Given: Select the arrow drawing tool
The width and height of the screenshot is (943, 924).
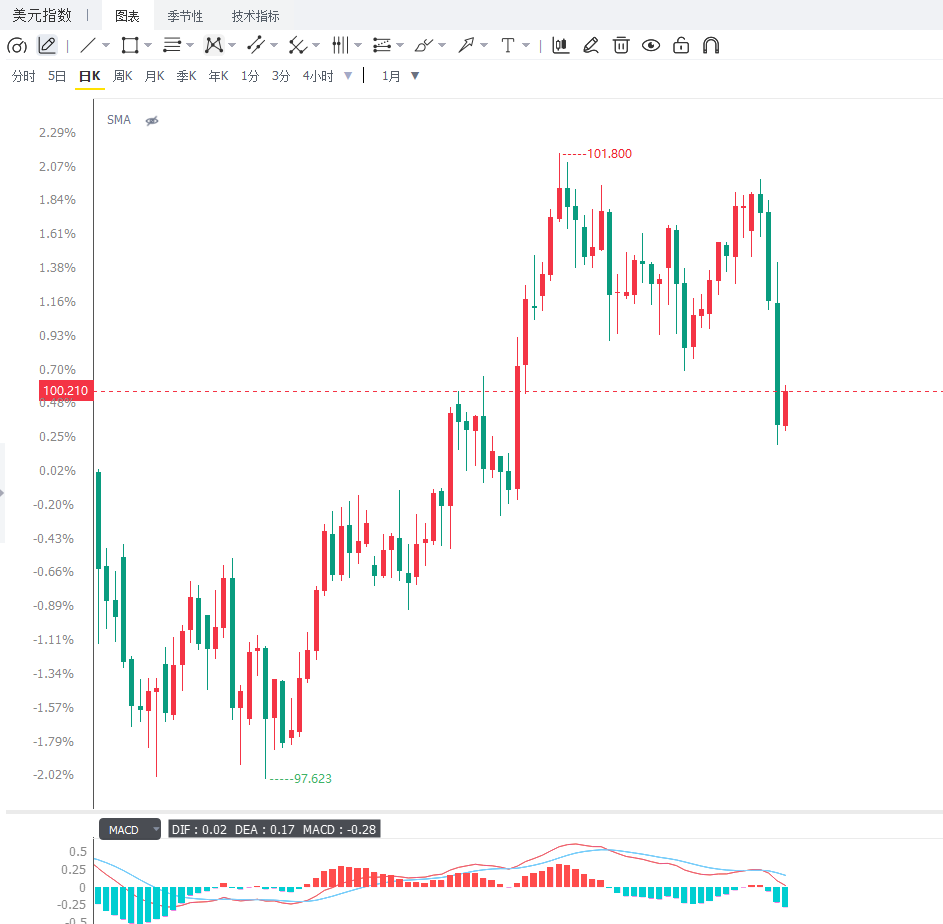Looking at the screenshot, I should (465, 46).
